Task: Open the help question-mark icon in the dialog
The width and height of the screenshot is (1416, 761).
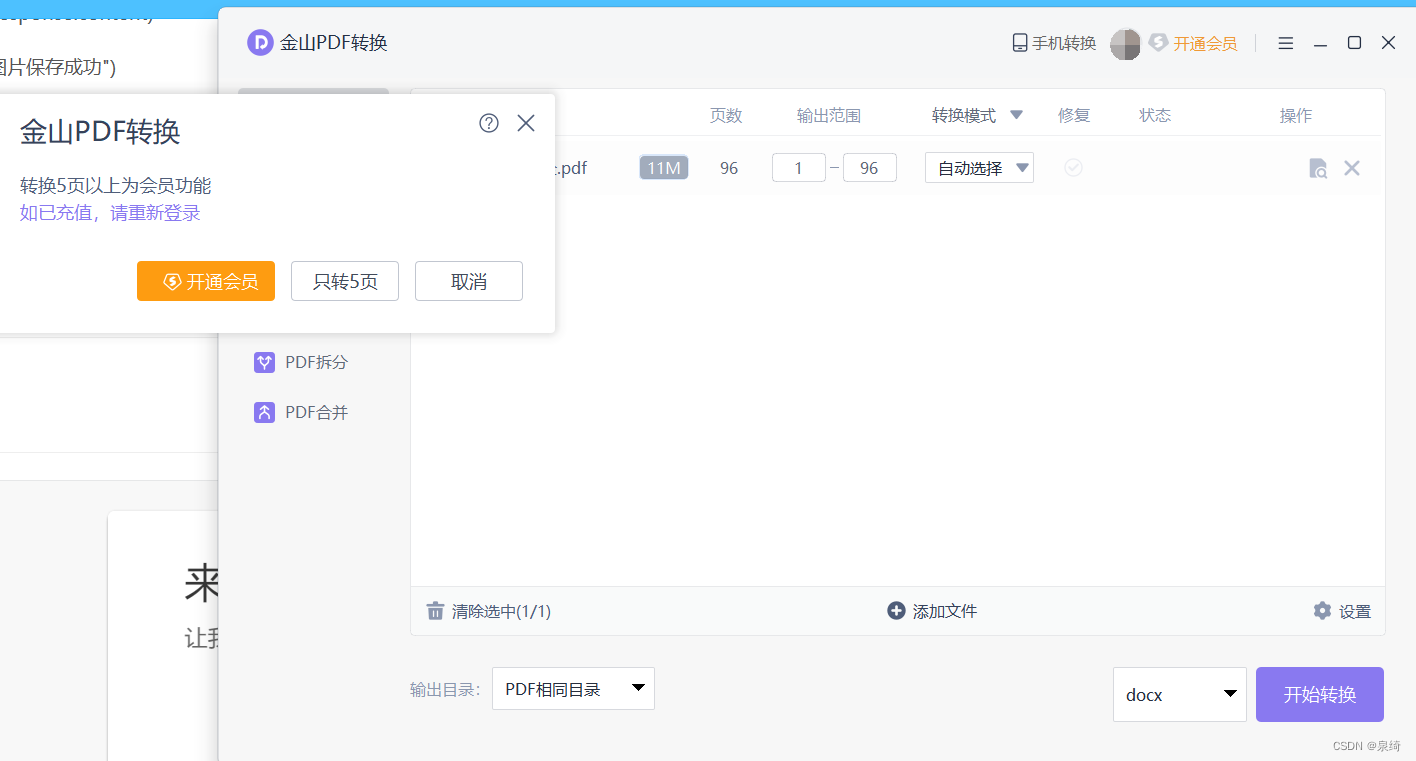Action: (488, 123)
